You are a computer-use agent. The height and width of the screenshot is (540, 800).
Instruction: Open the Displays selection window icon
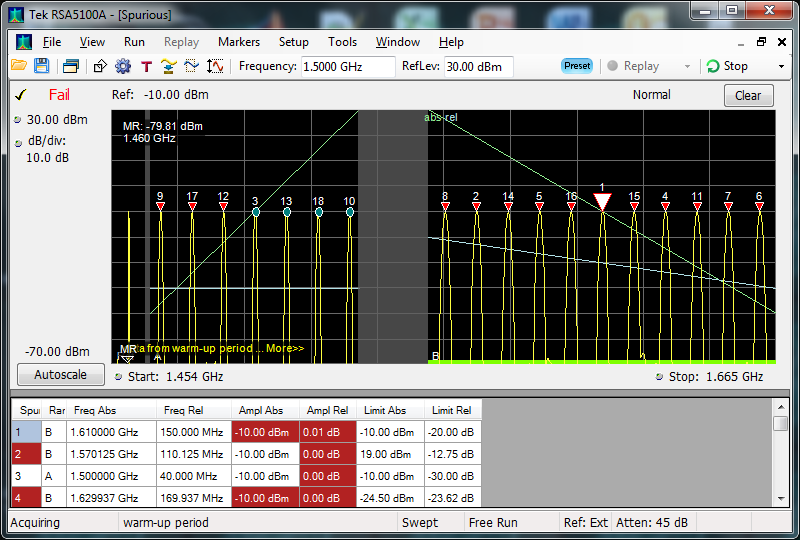[70, 66]
